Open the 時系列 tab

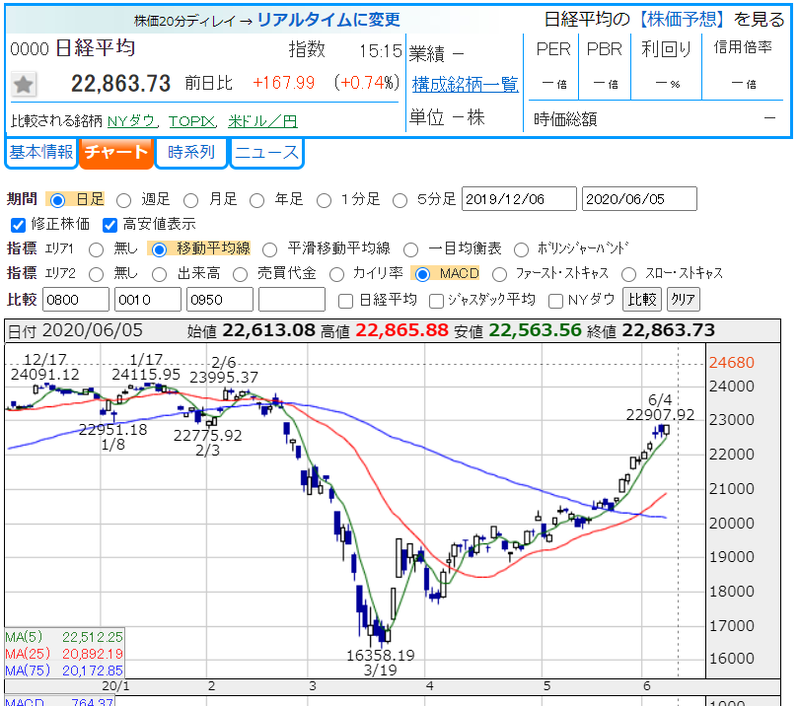[x=191, y=152]
